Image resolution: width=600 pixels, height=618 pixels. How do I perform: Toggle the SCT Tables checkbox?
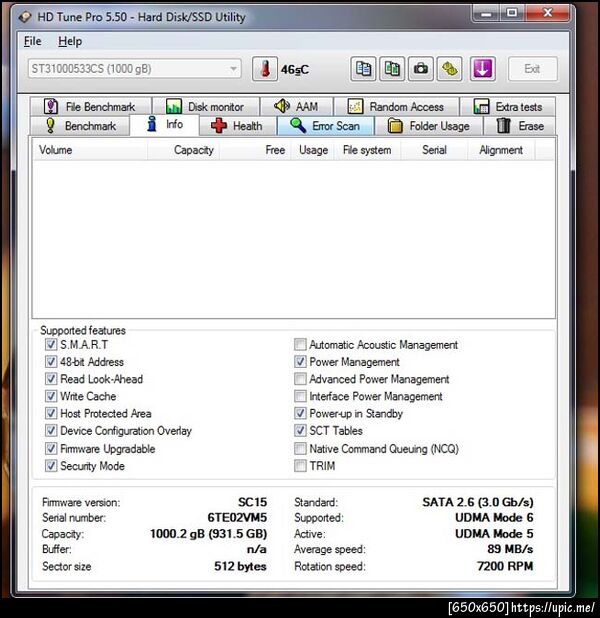click(300, 431)
